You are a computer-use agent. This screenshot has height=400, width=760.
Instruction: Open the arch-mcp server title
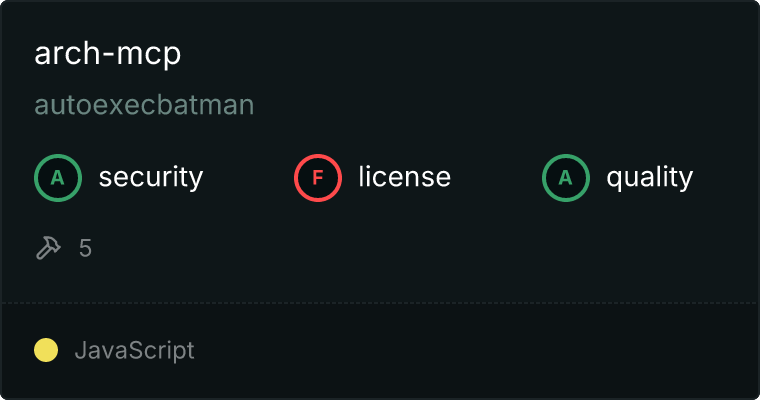(x=107, y=54)
